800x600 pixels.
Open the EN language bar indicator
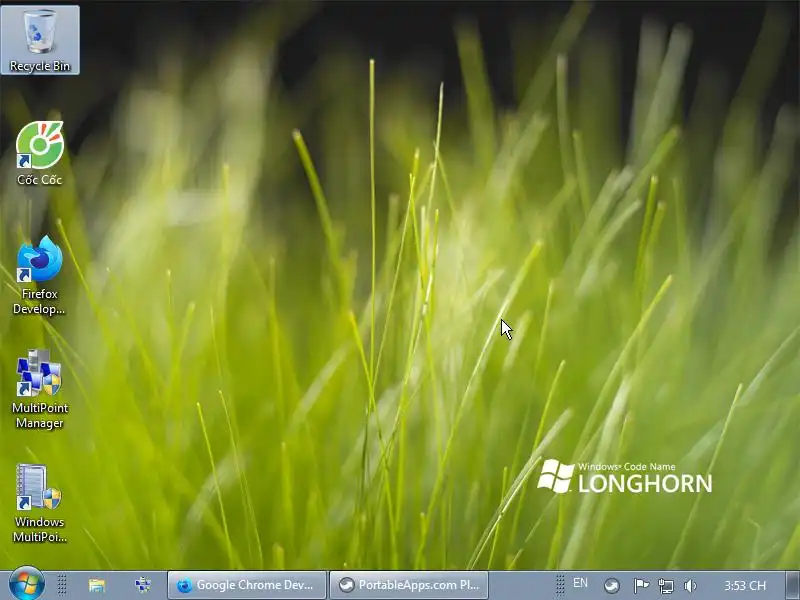coord(580,583)
